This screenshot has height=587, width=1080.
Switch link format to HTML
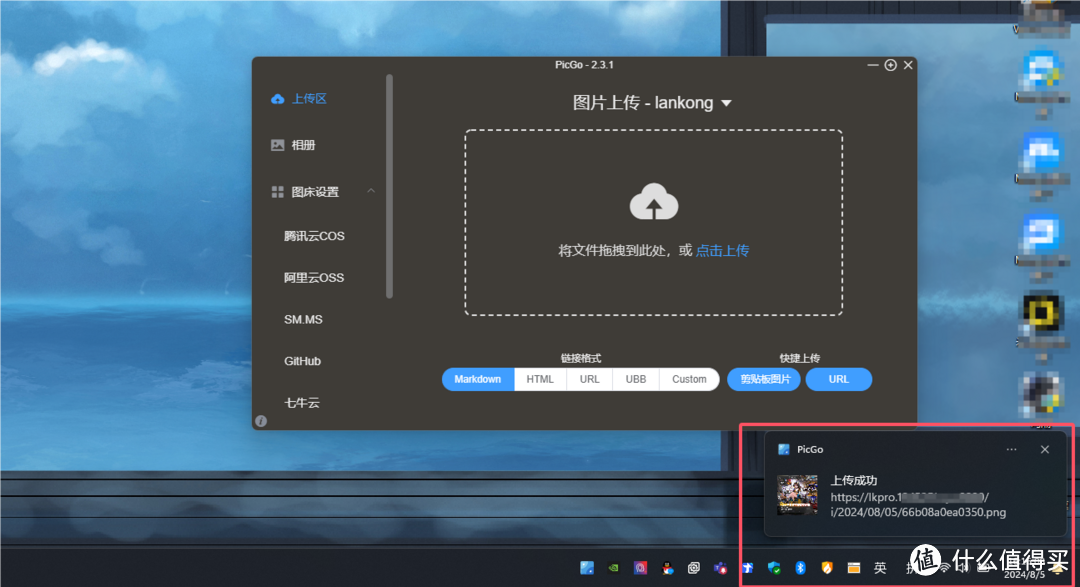pos(539,379)
